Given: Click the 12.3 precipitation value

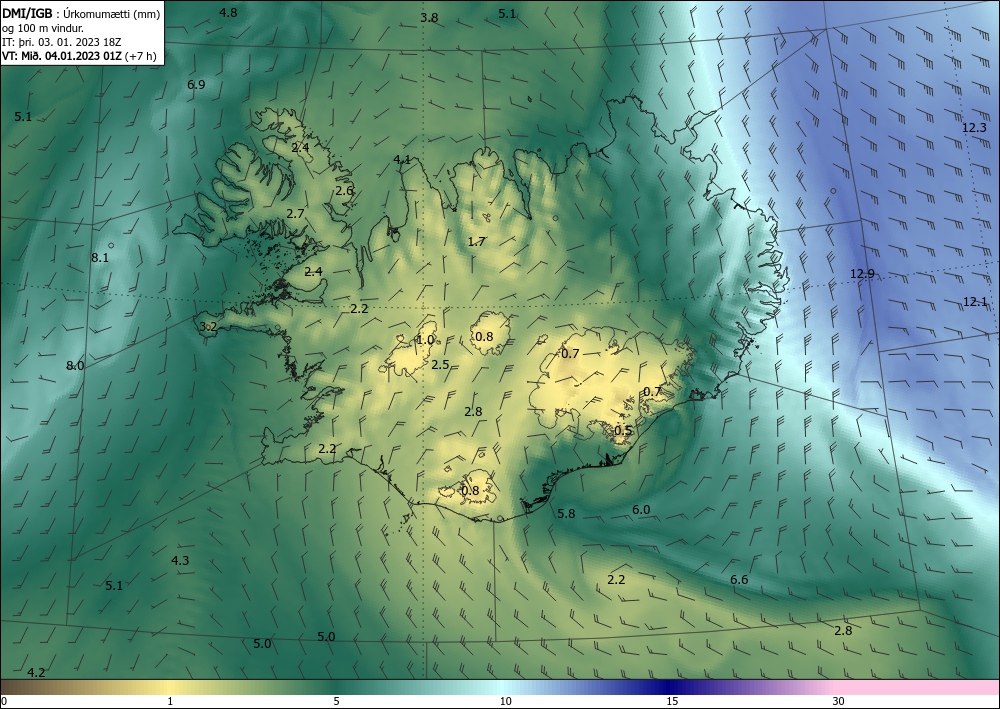Looking at the screenshot, I should [974, 128].
